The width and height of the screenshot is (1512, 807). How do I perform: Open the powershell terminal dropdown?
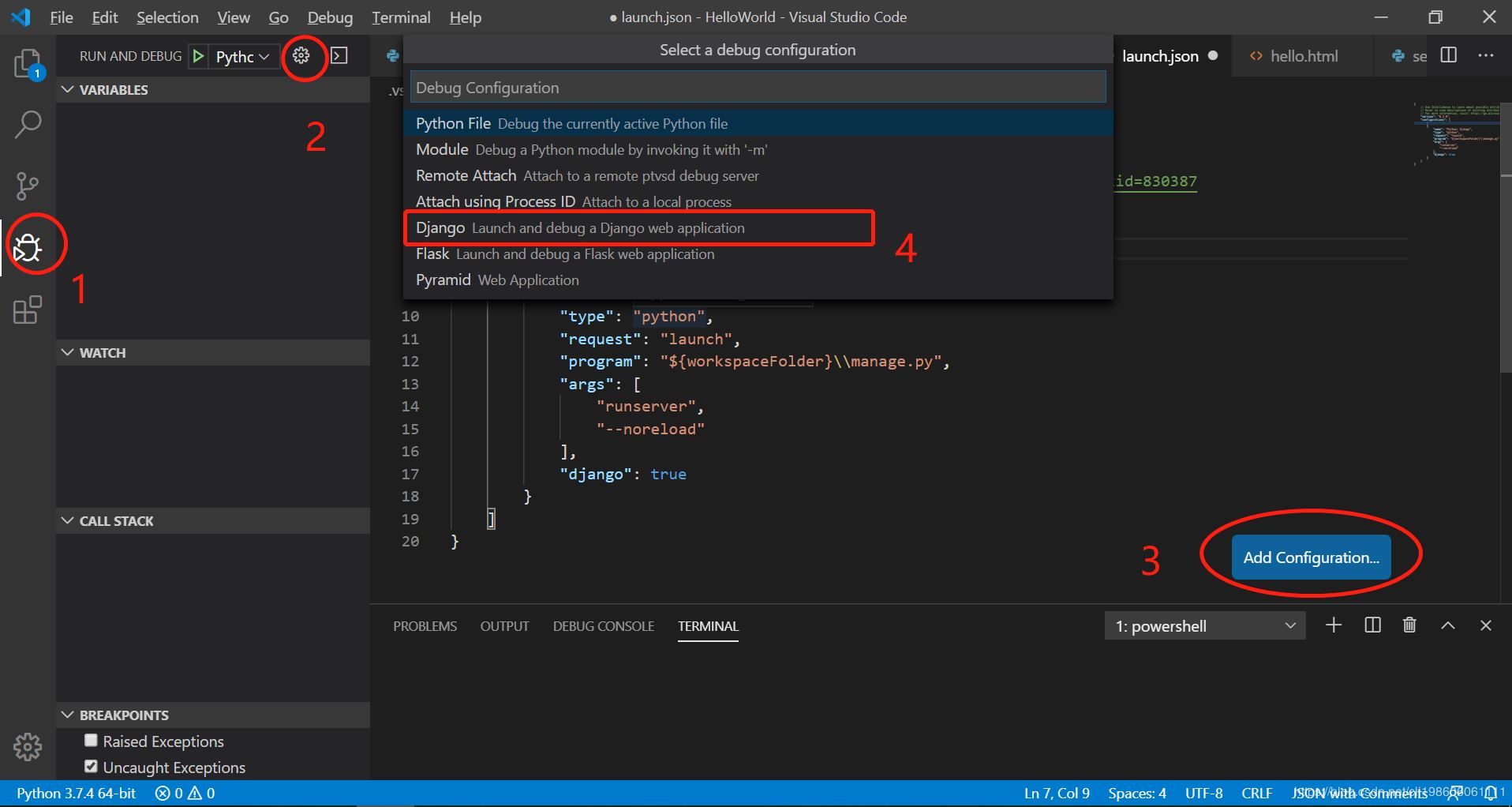pyautogui.click(x=1204, y=626)
